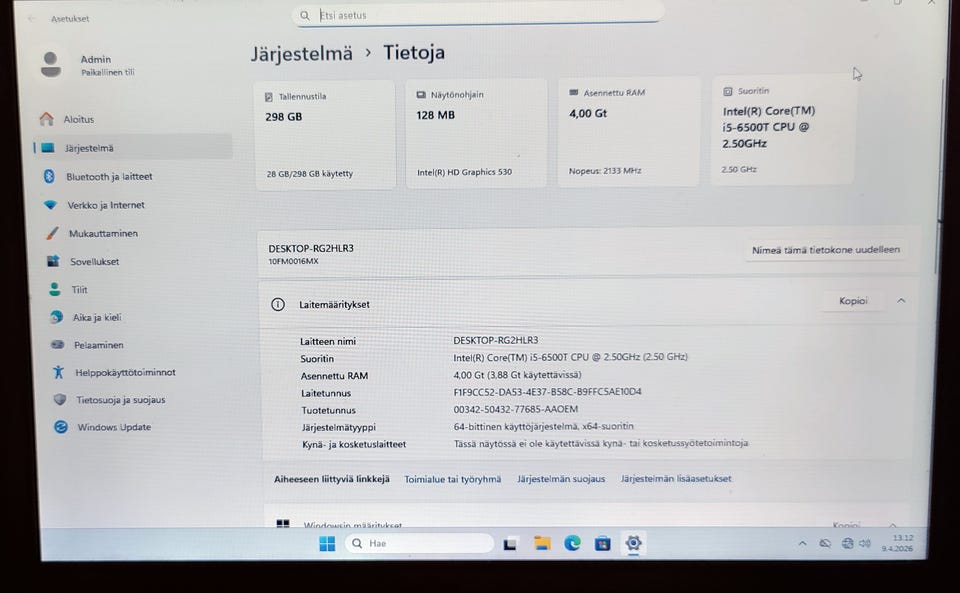960x593 pixels.
Task: Select the Tuotetunnus value 00342-50432-77685-AAOEM
Action: [516, 409]
